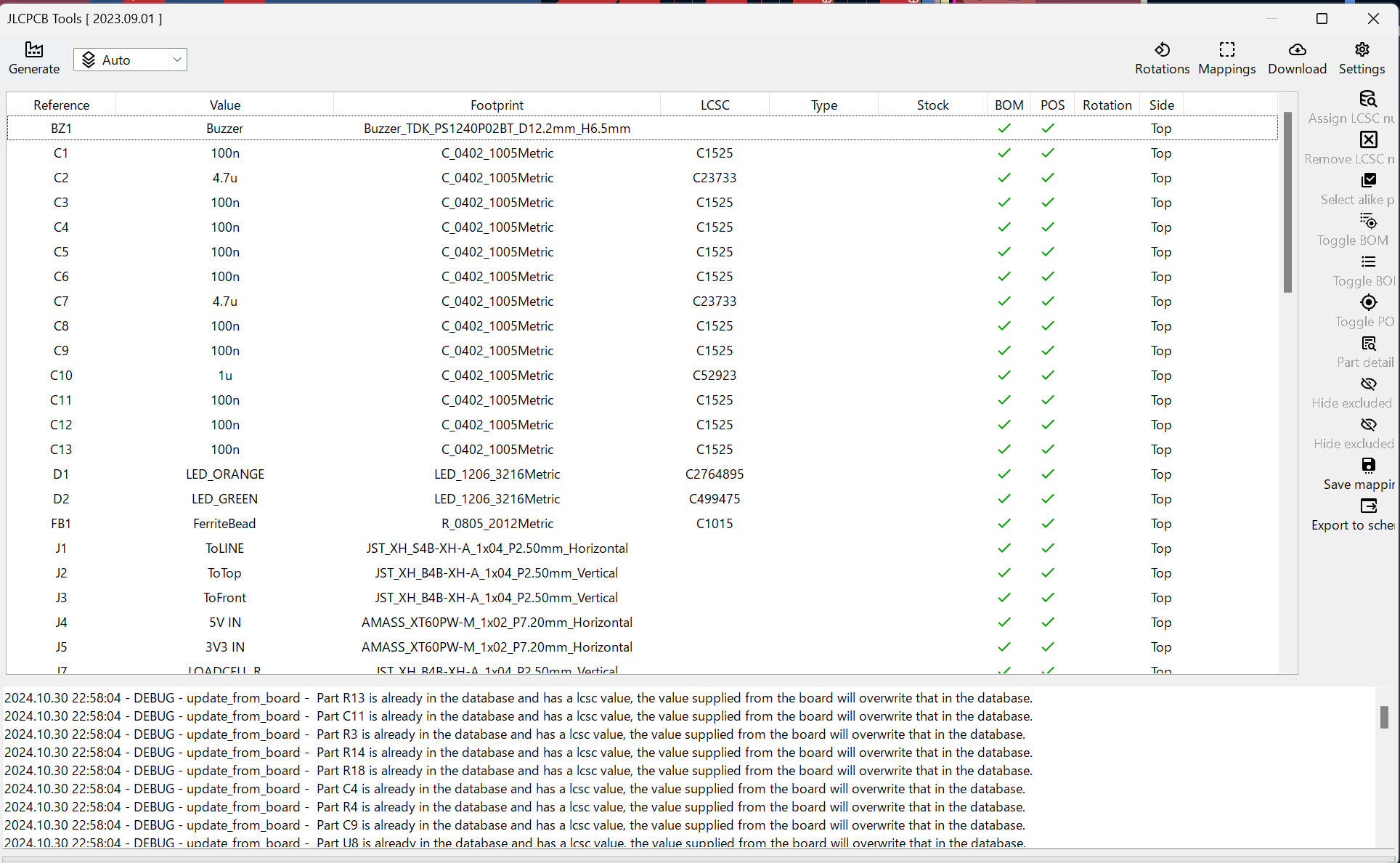The height and width of the screenshot is (863, 1400).
Task: Toggle BOM checkmark for BZ1
Action: tap(1004, 129)
